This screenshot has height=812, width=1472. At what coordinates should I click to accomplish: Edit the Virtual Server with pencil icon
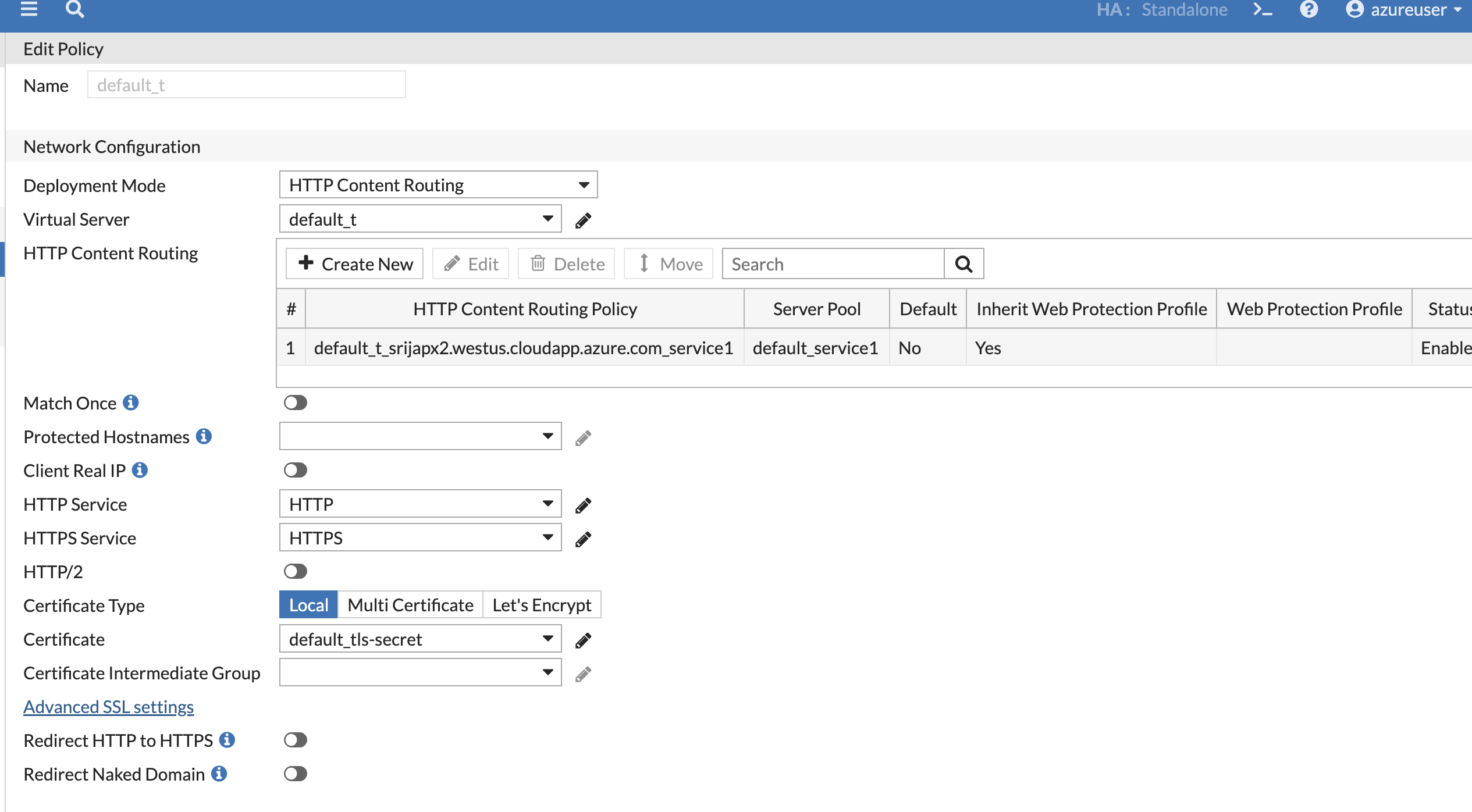tap(583, 220)
